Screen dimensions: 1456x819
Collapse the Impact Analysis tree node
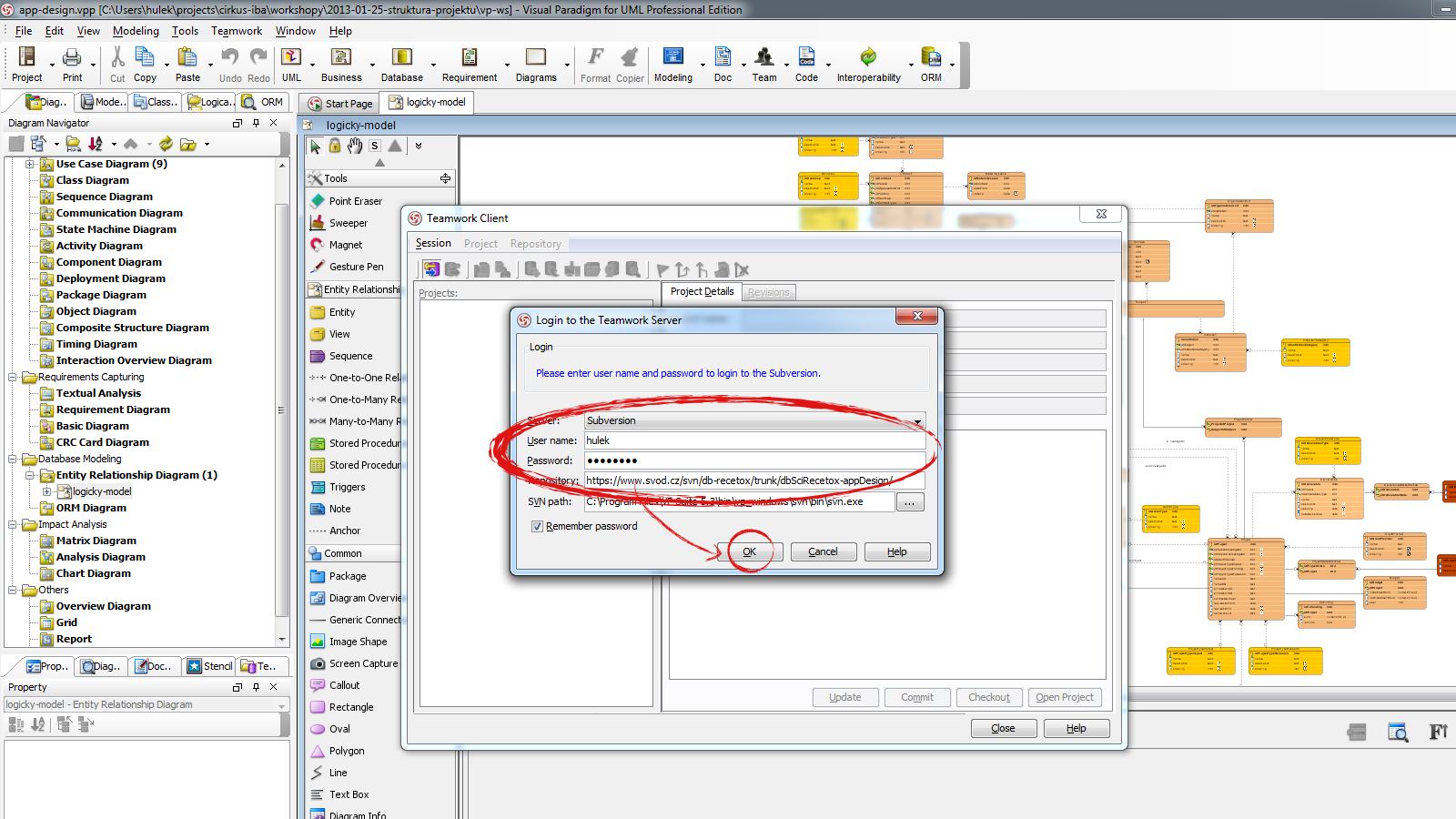(x=13, y=524)
